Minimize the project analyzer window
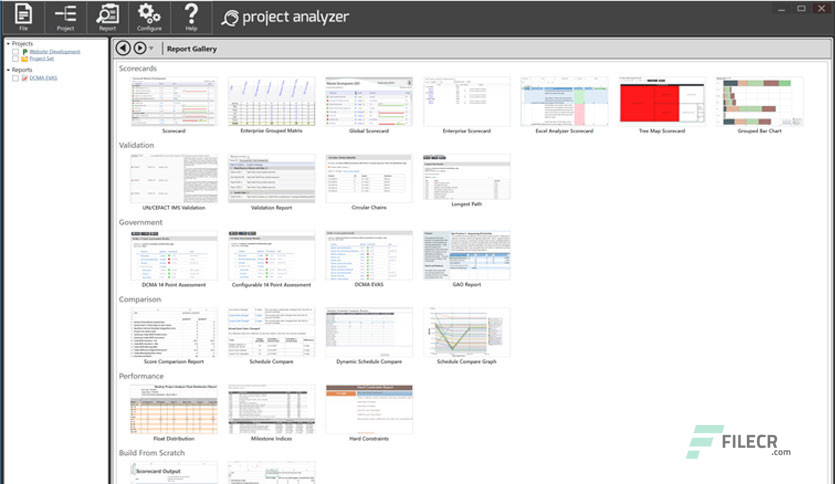Image resolution: width=836 pixels, height=484 pixels. [x=781, y=9]
